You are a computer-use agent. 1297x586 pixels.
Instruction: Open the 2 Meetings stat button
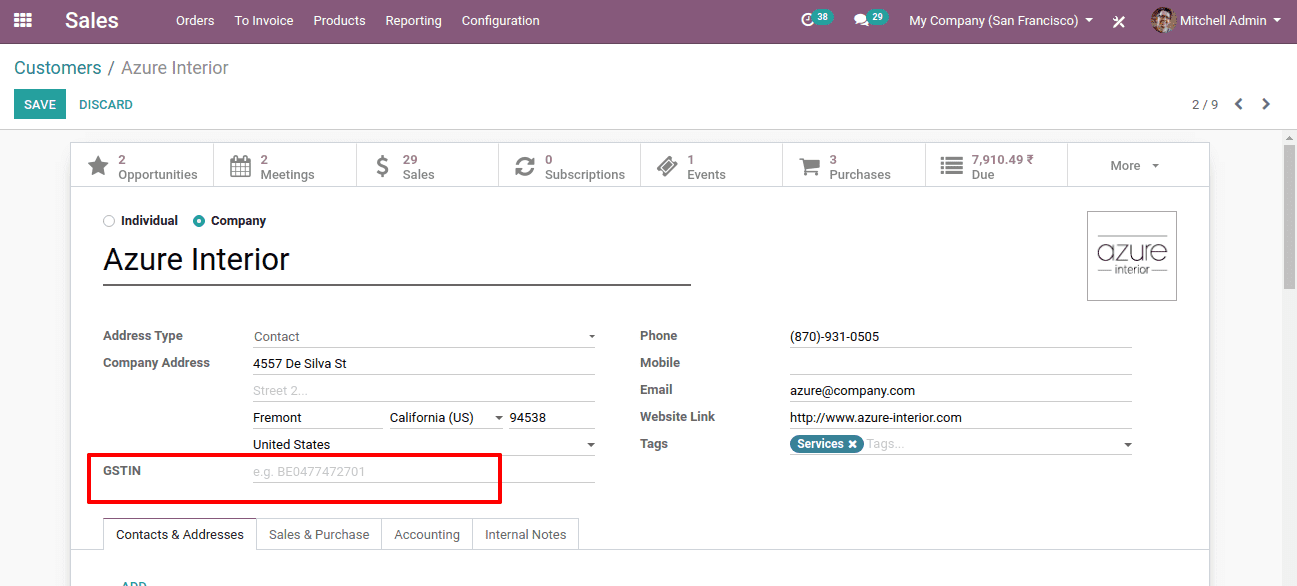tap(285, 166)
